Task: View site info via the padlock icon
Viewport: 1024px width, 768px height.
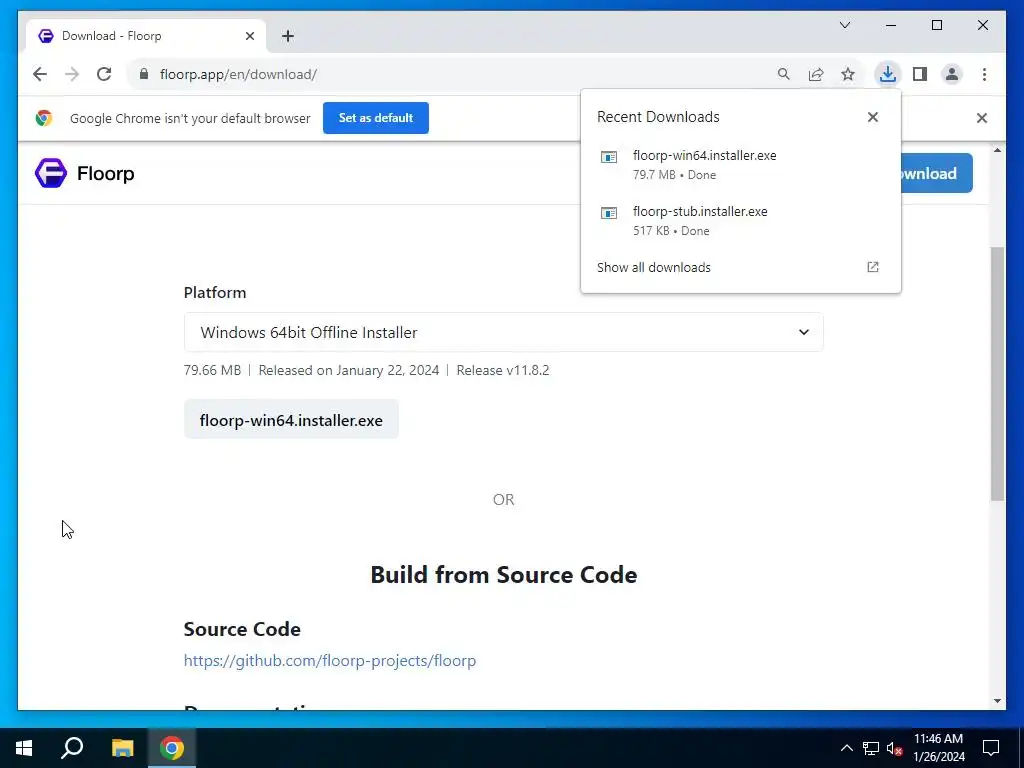Action: tap(144, 74)
